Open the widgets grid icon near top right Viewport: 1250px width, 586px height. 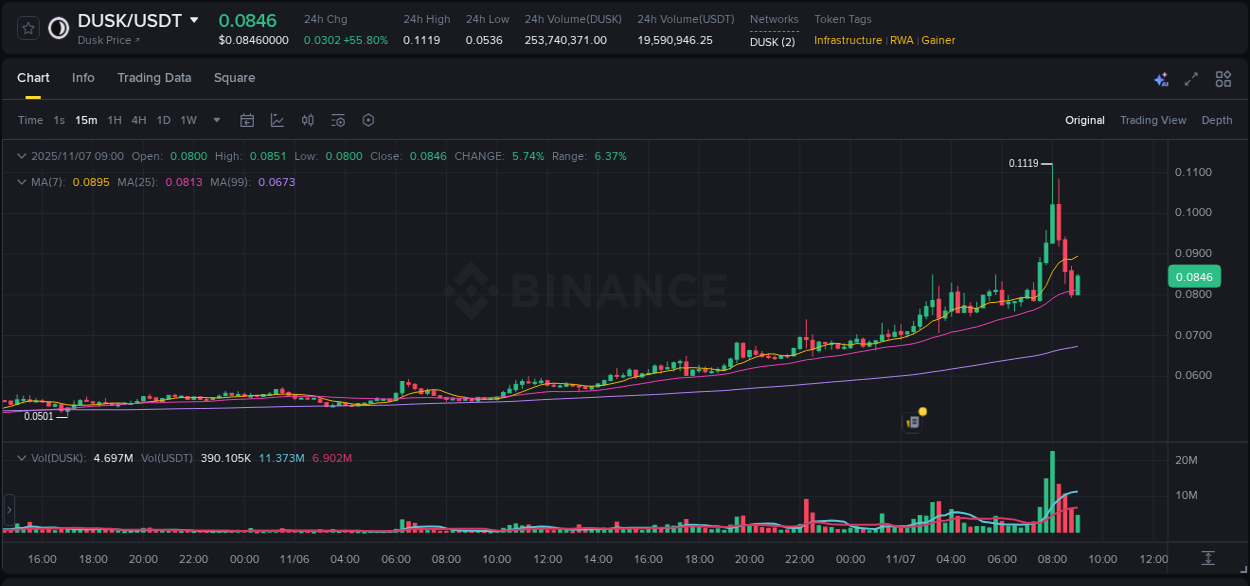click(1222, 78)
